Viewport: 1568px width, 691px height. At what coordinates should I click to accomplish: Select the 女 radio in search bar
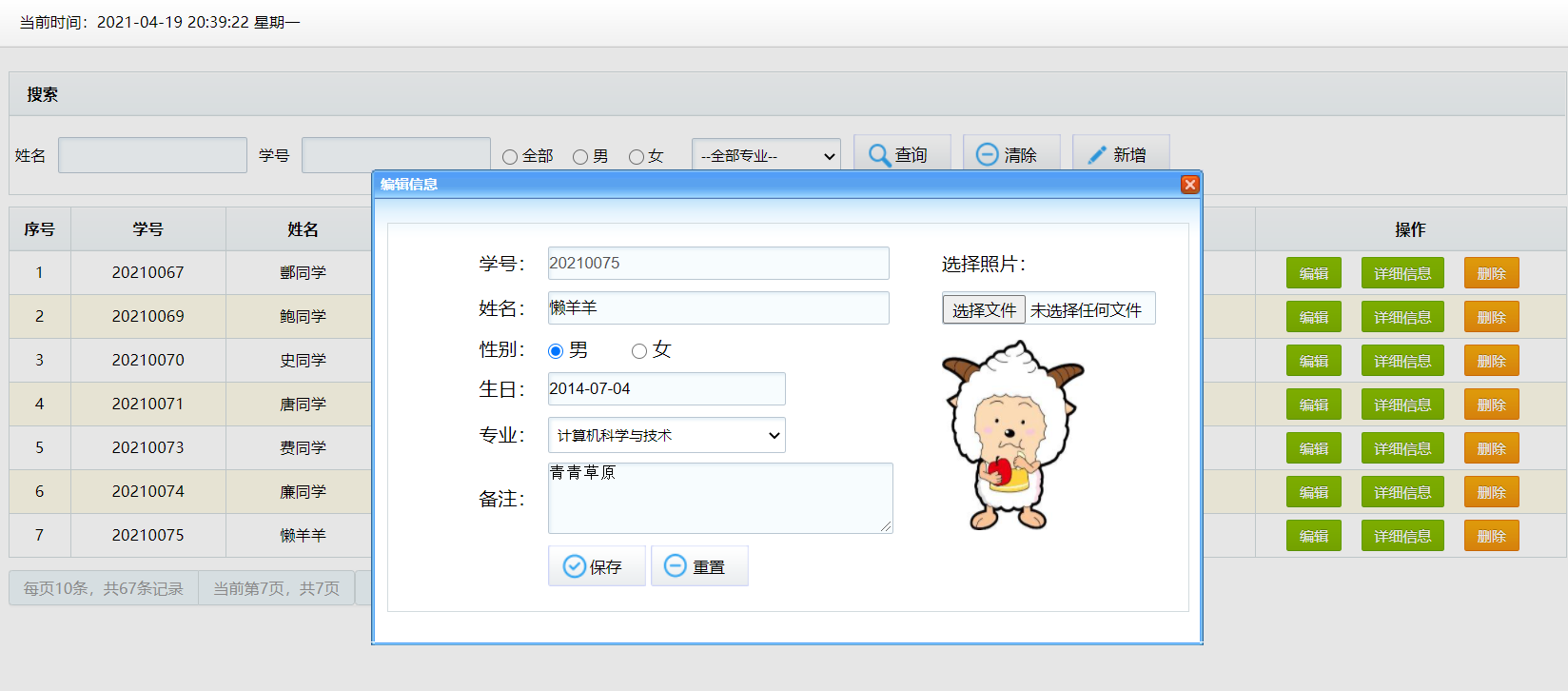[x=637, y=157]
